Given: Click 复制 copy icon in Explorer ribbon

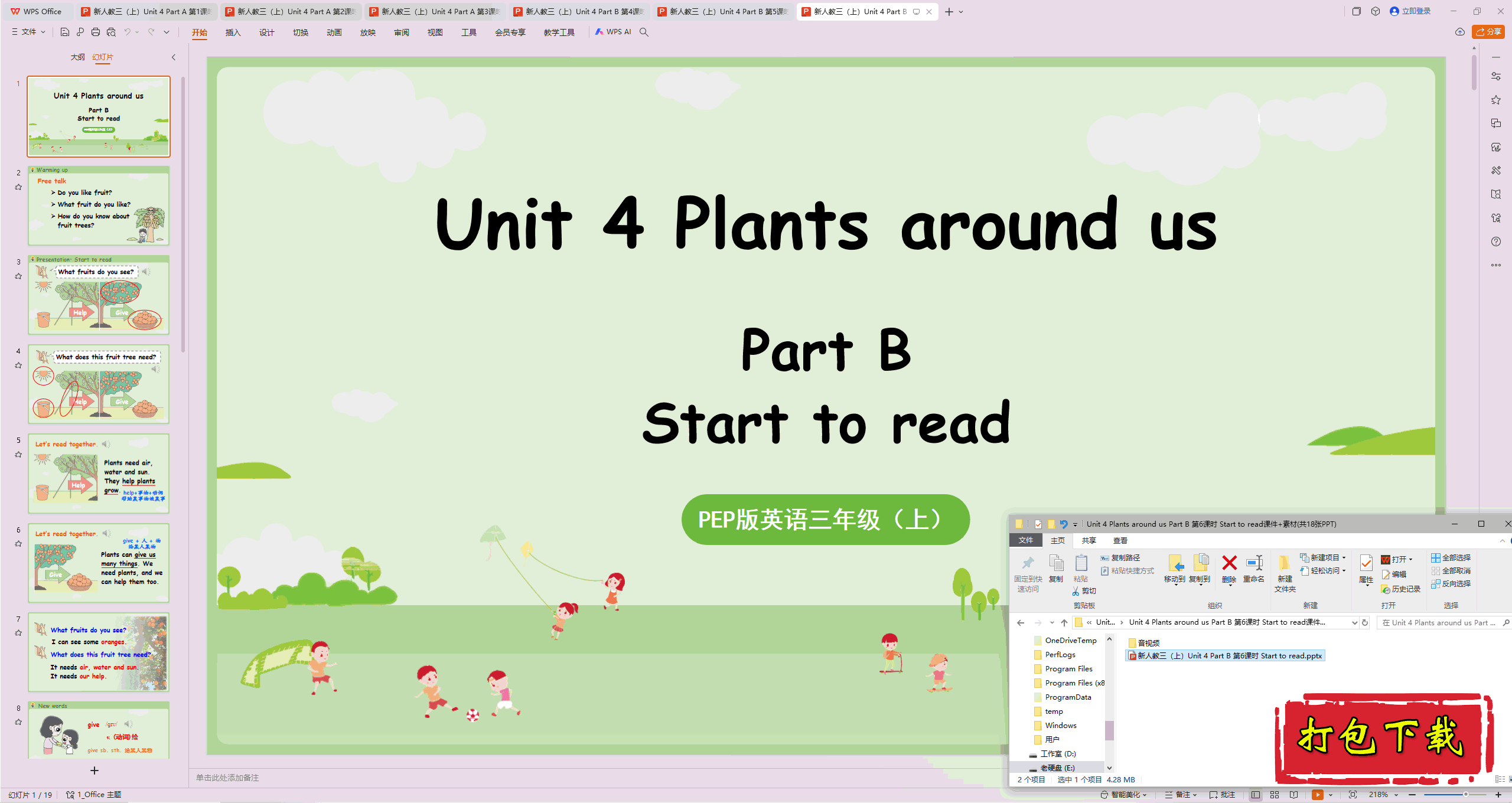Looking at the screenshot, I should click(x=1056, y=569).
